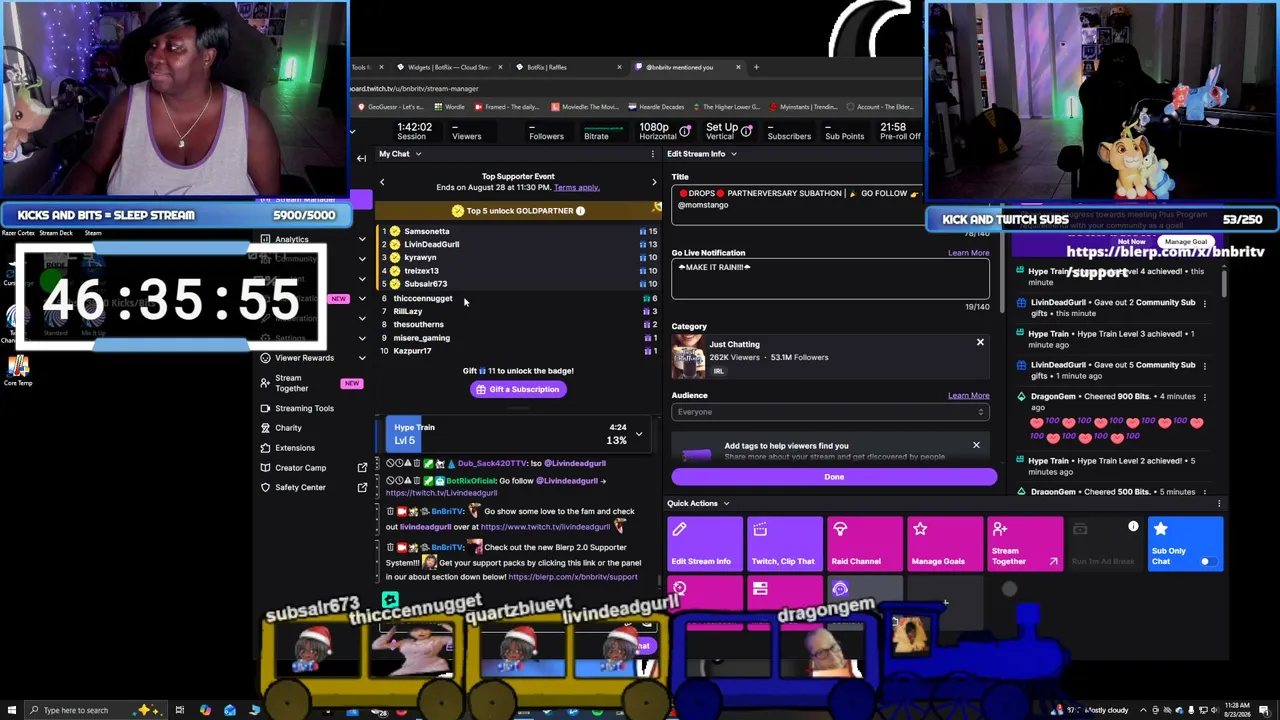The image size is (1280, 720).
Task: Dismiss the Add tags suggestion banner
Action: pos(976,445)
